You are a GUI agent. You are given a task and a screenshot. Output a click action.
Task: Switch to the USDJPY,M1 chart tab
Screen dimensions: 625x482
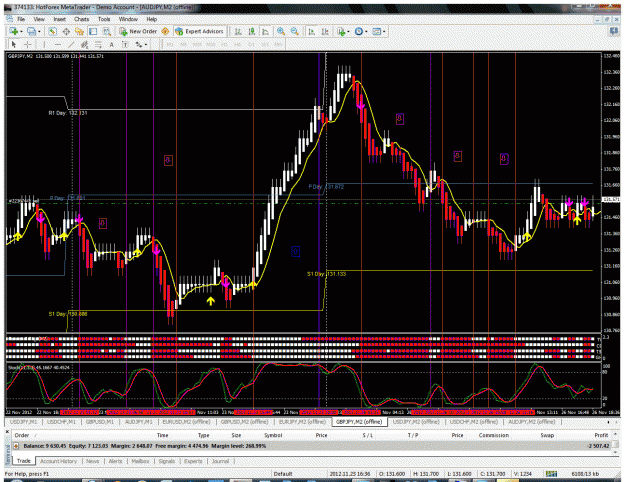point(23,422)
